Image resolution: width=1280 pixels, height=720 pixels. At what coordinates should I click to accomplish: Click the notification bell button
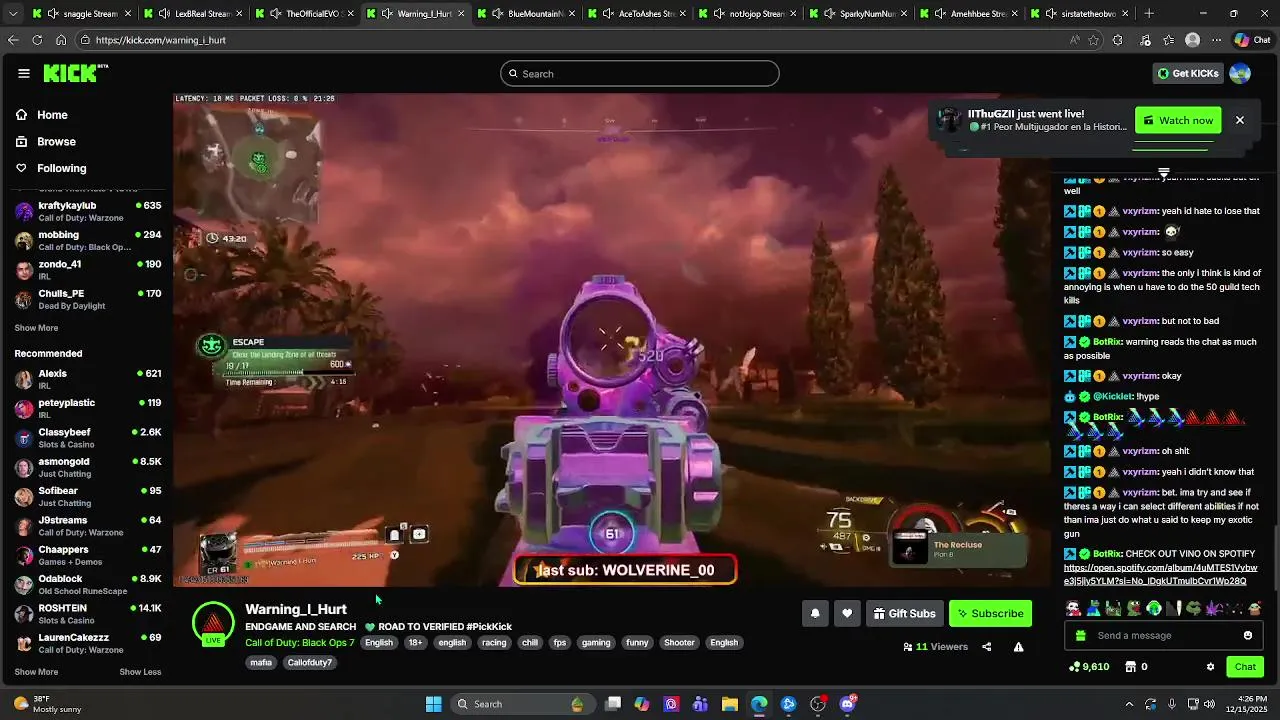[x=815, y=613]
